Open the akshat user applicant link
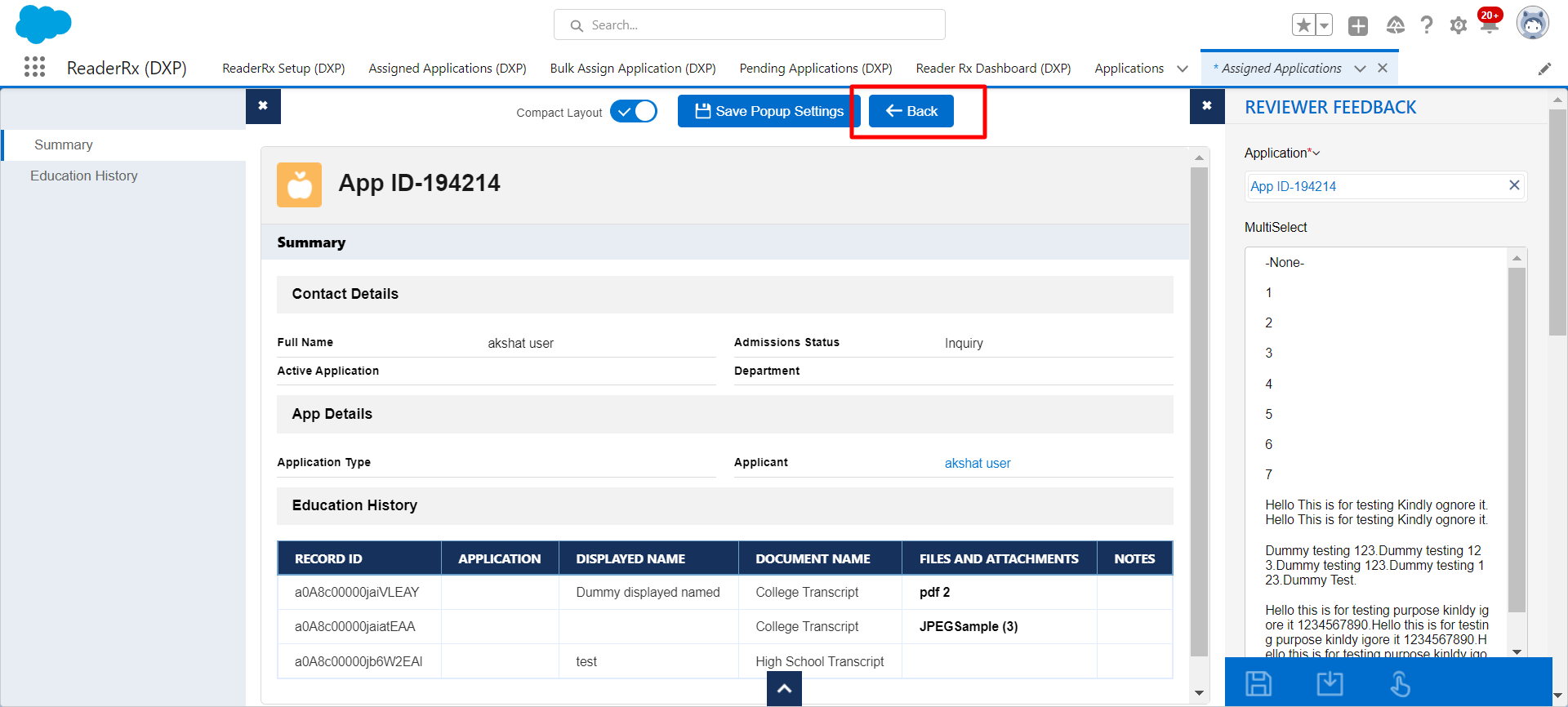The height and width of the screenshot is (707, 1568). tap(977, 463)
